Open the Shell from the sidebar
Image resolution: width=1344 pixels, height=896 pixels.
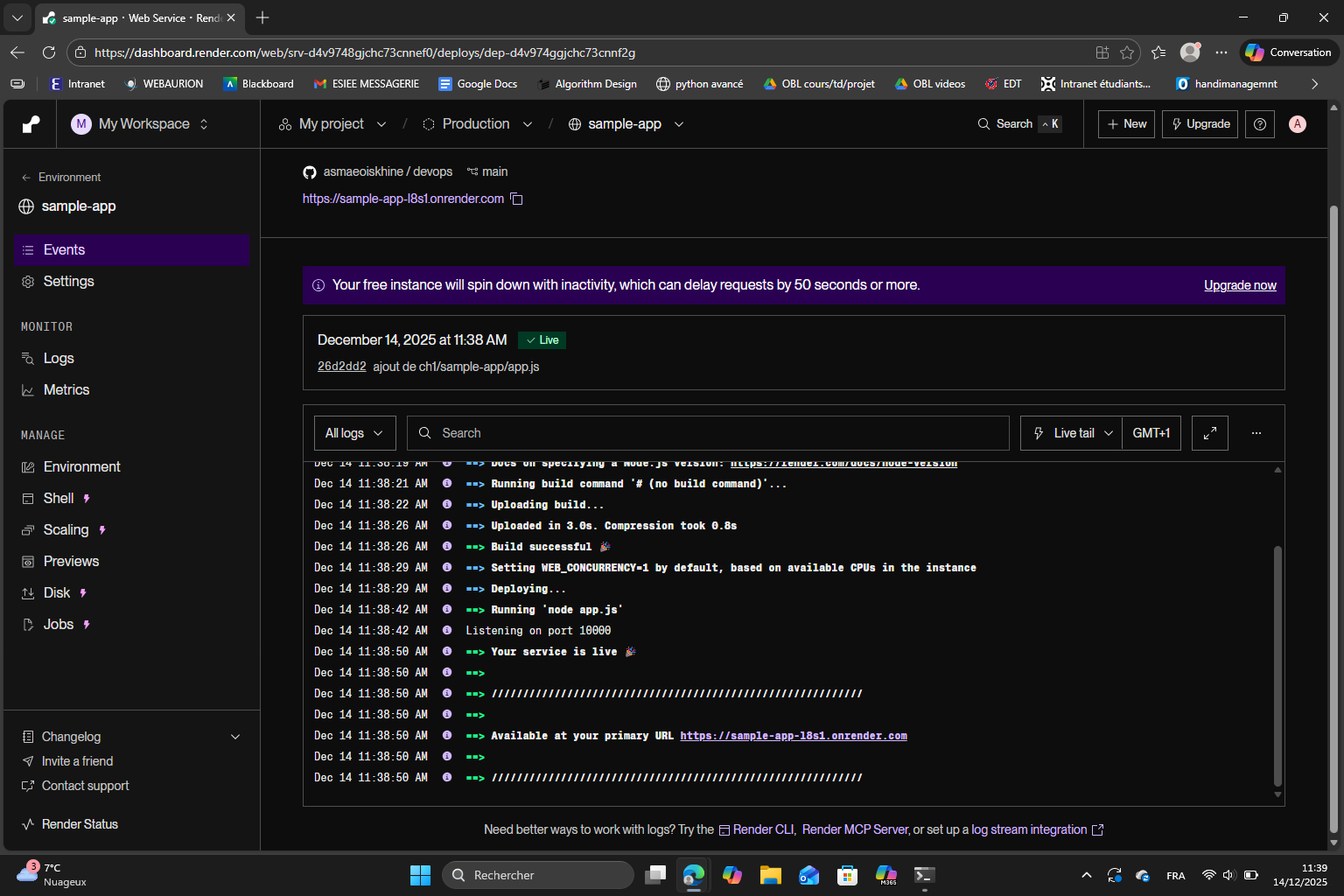(x=57, y=498)
